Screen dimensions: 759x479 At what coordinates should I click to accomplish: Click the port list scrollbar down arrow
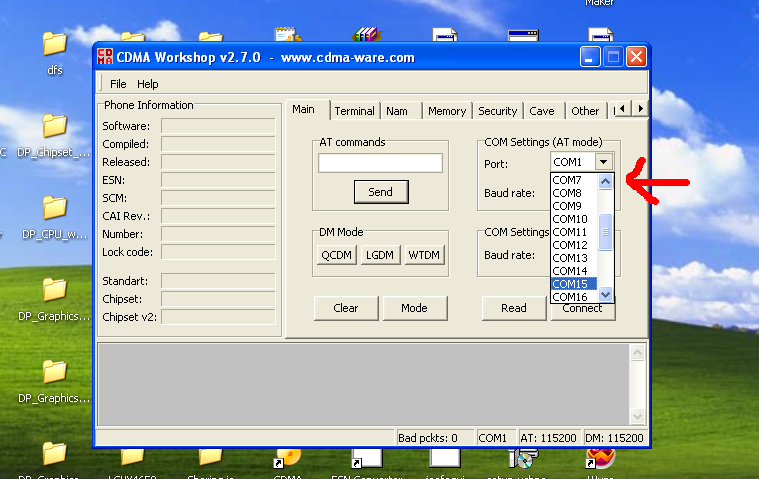605,295
